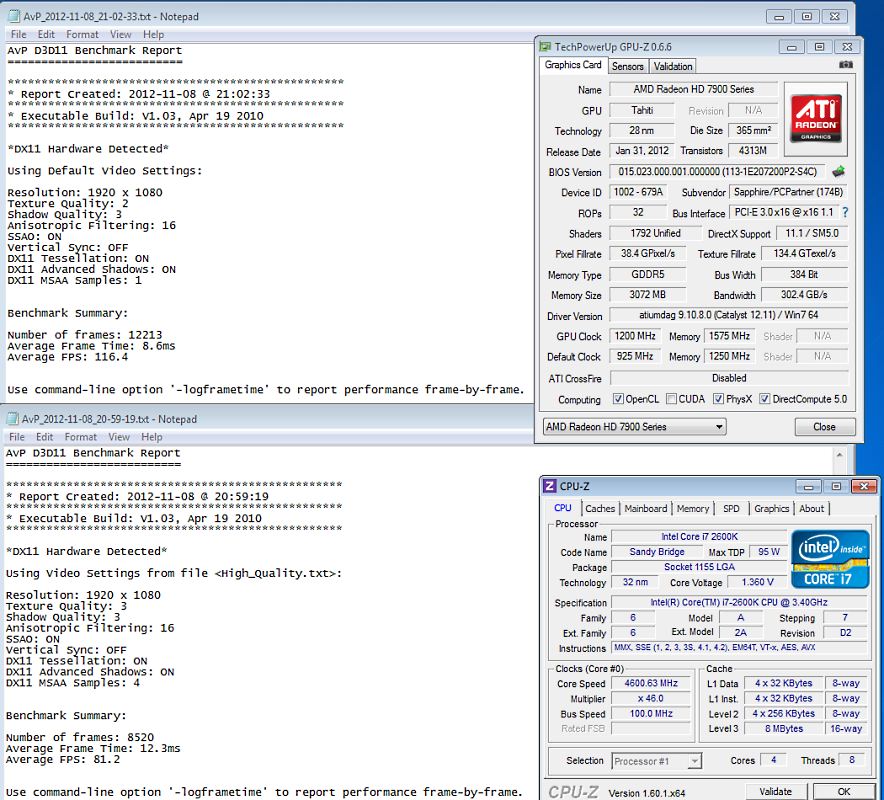The width and height of the screenshot is (884, 800).
Task: Click the Instructions list field in CPU-Z
Action: click(739, 648)
